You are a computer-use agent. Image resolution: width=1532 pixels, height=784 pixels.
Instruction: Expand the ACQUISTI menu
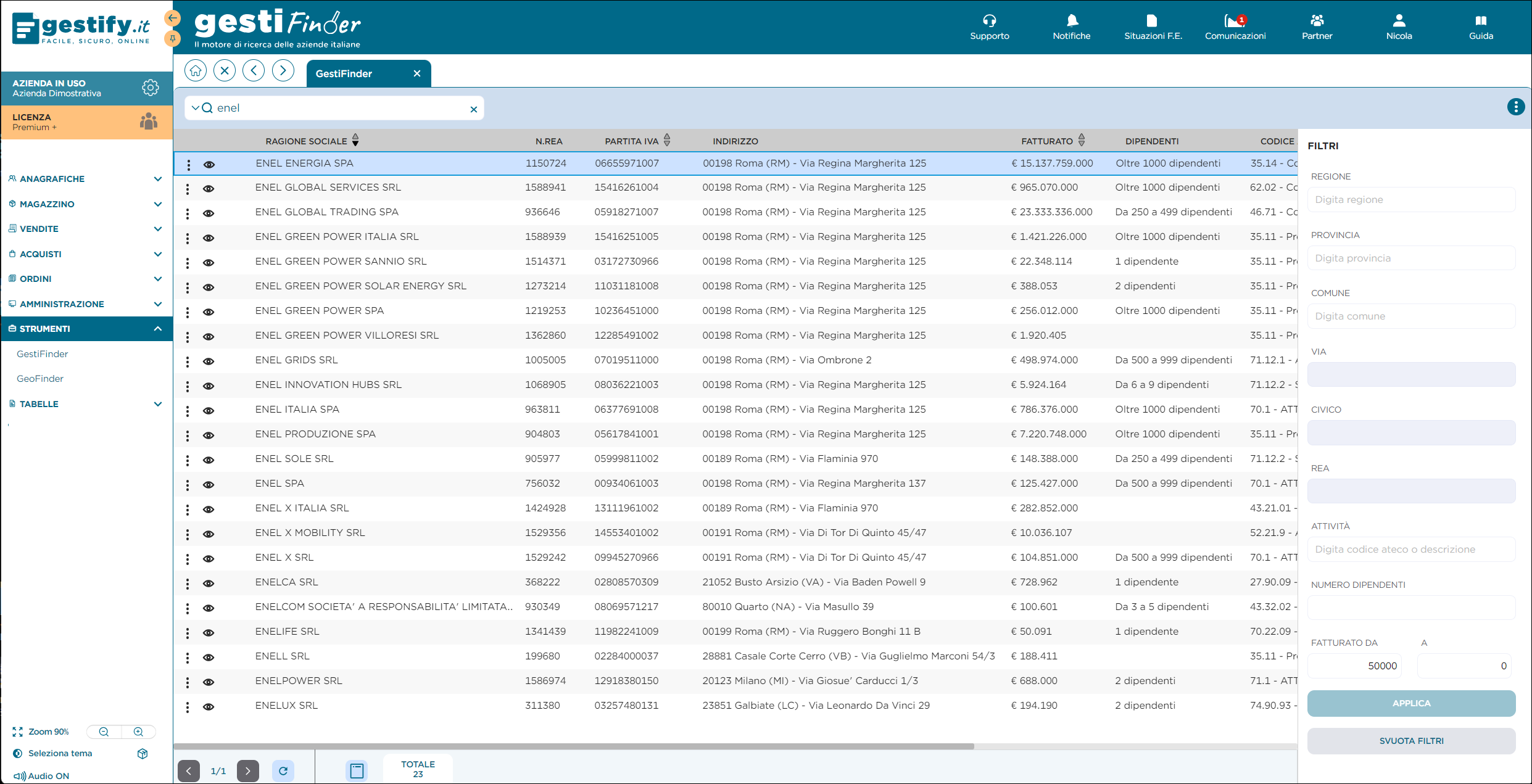[86, 254]
